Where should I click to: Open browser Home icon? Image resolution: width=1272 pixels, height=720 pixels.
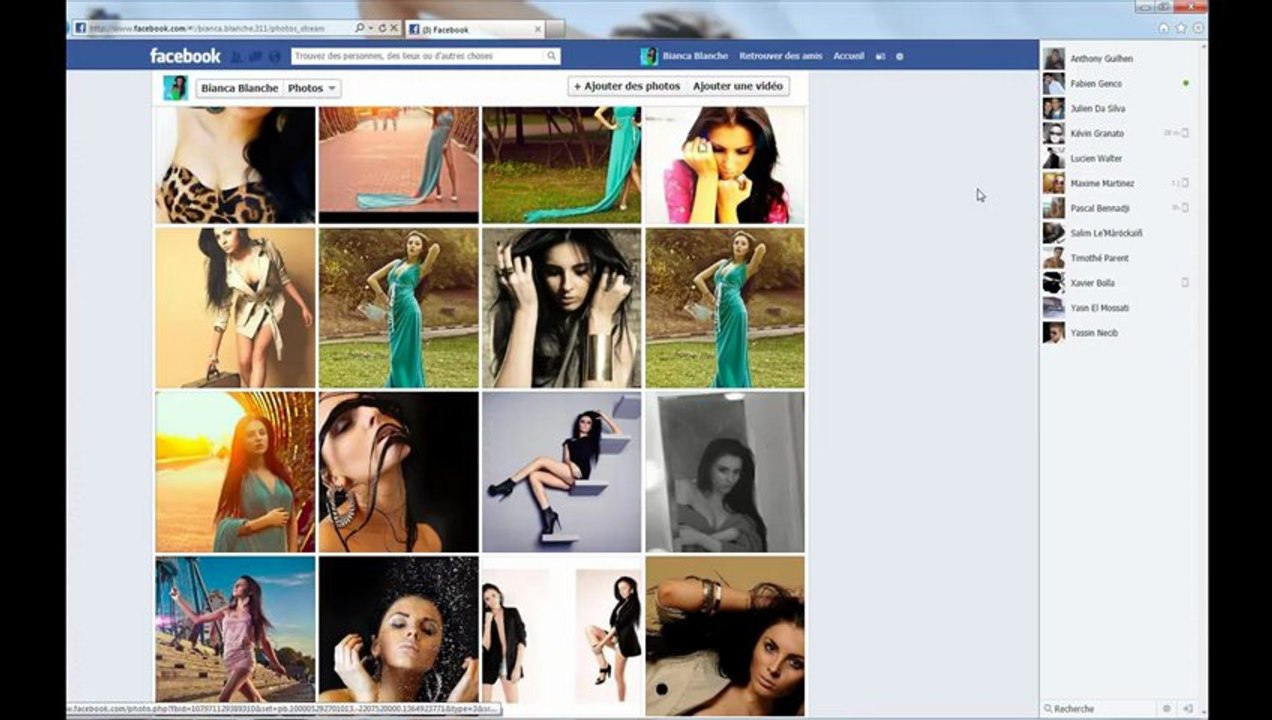1163,28
